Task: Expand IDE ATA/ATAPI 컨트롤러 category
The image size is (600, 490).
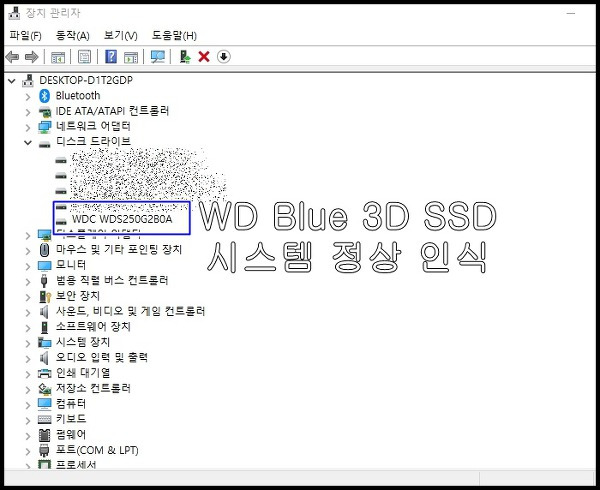Action: click(28, 112)
